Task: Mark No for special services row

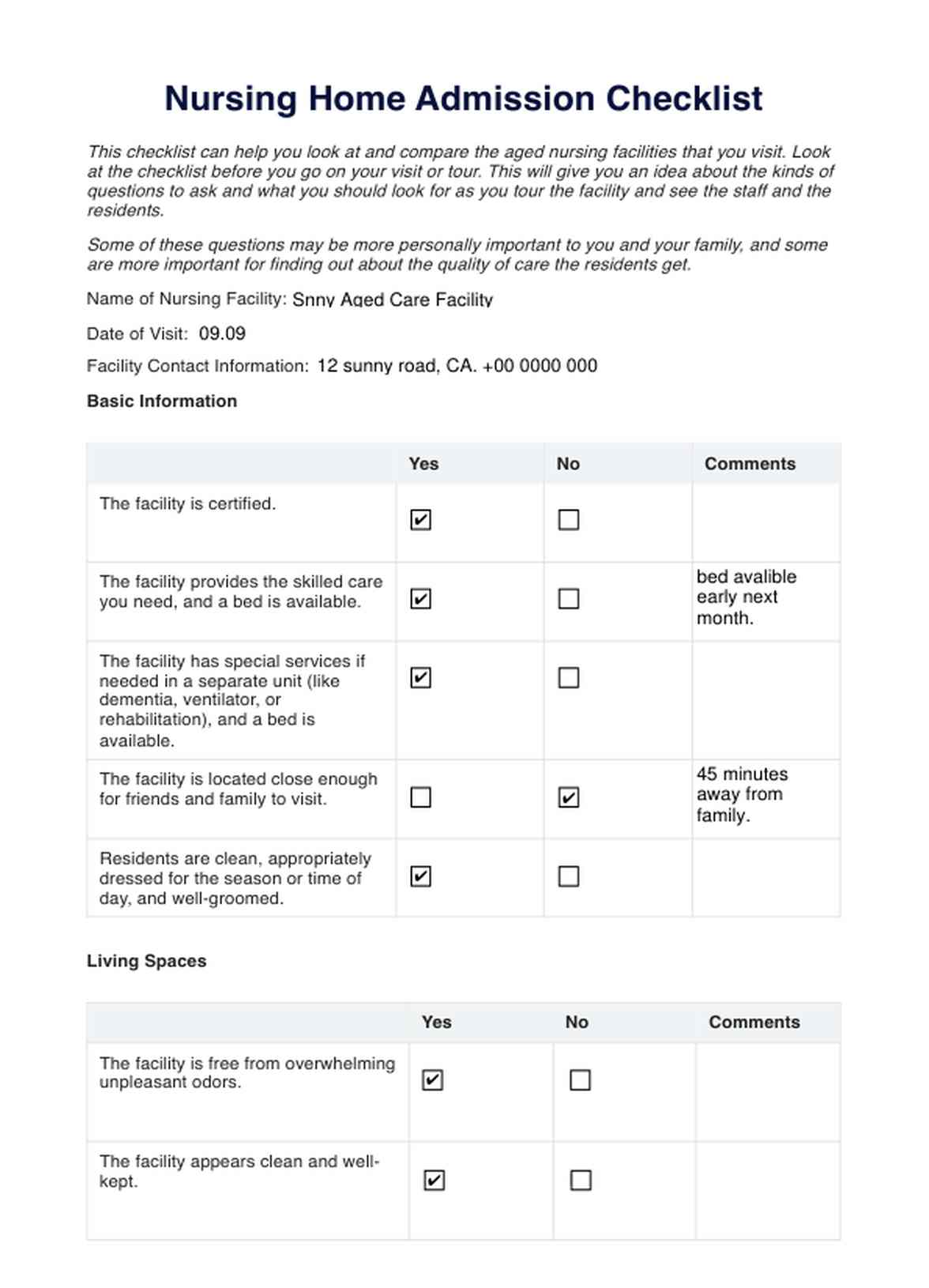Action: [x=569, y=678]
